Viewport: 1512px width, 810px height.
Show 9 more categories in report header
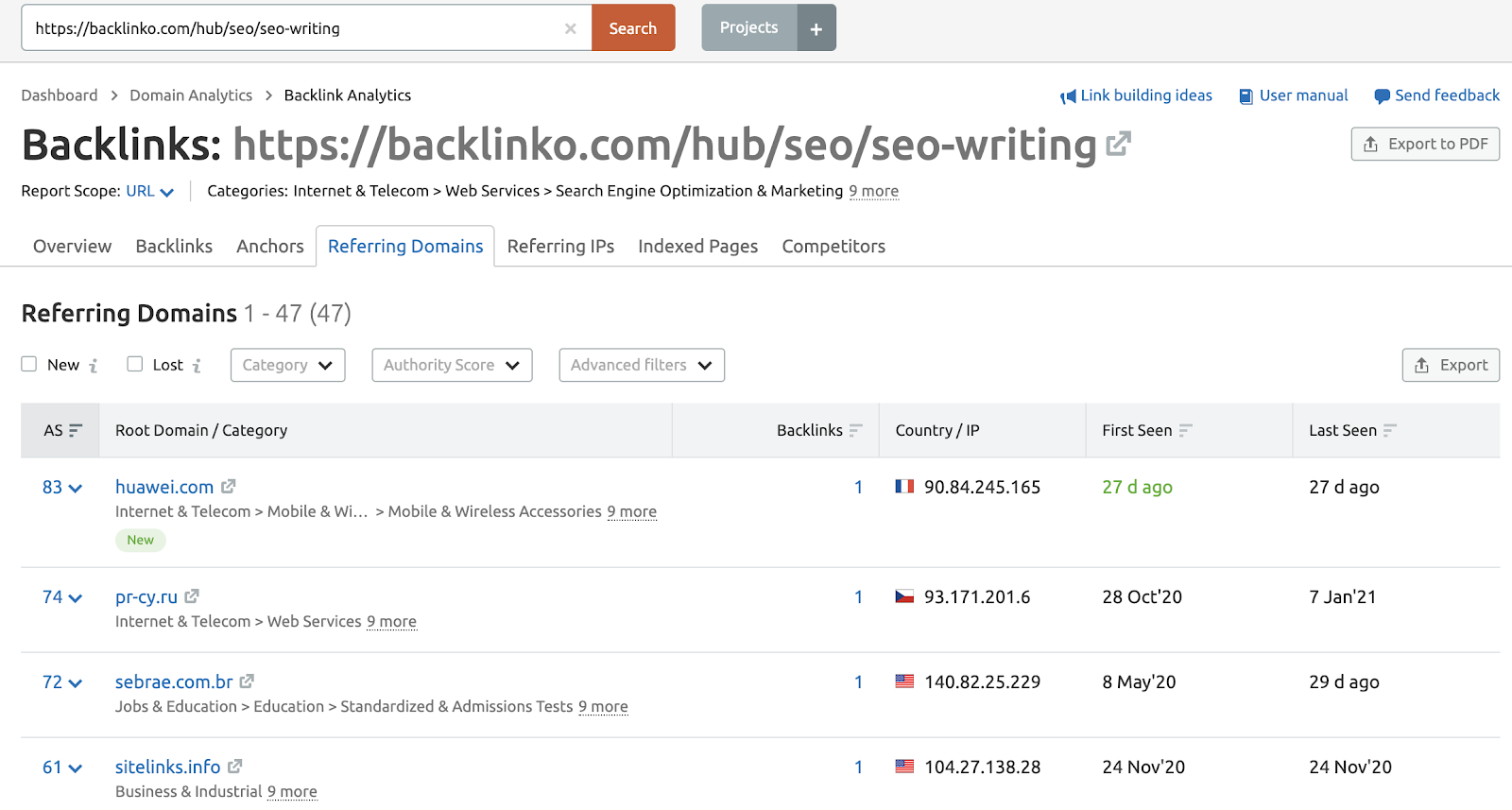coord(873,191)
